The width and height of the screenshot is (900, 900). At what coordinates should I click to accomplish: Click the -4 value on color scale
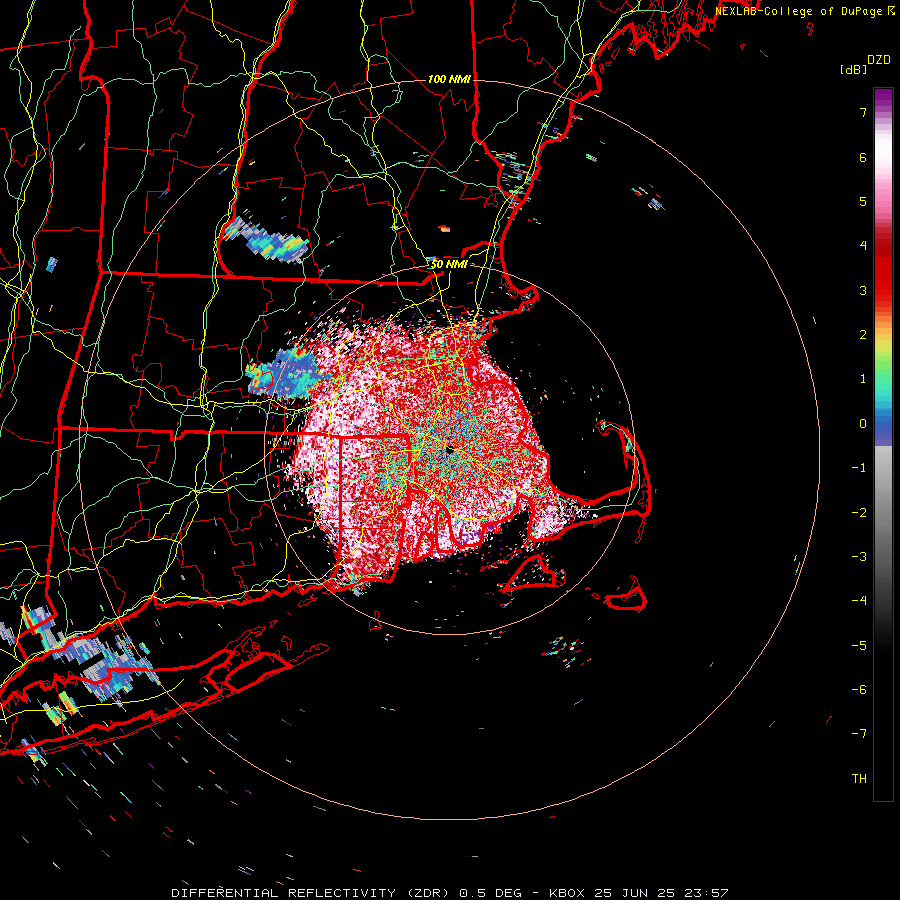(x=859, y=600)
